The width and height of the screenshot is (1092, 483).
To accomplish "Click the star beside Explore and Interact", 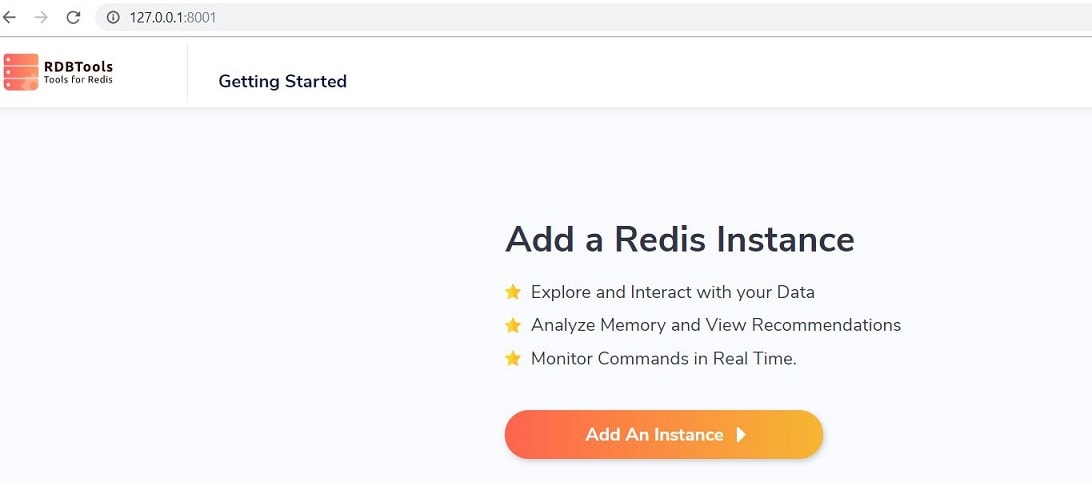I will 513,292.
